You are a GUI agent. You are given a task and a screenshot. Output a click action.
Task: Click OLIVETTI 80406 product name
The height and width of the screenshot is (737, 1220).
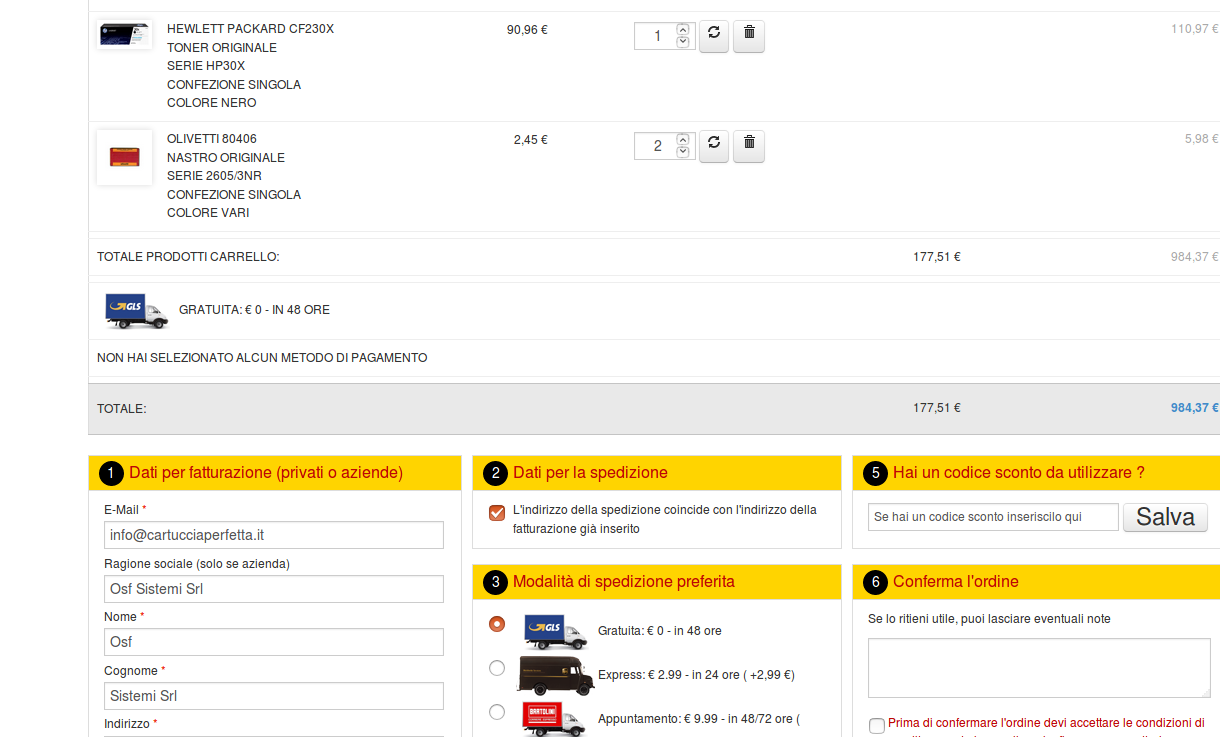[212, 139]
